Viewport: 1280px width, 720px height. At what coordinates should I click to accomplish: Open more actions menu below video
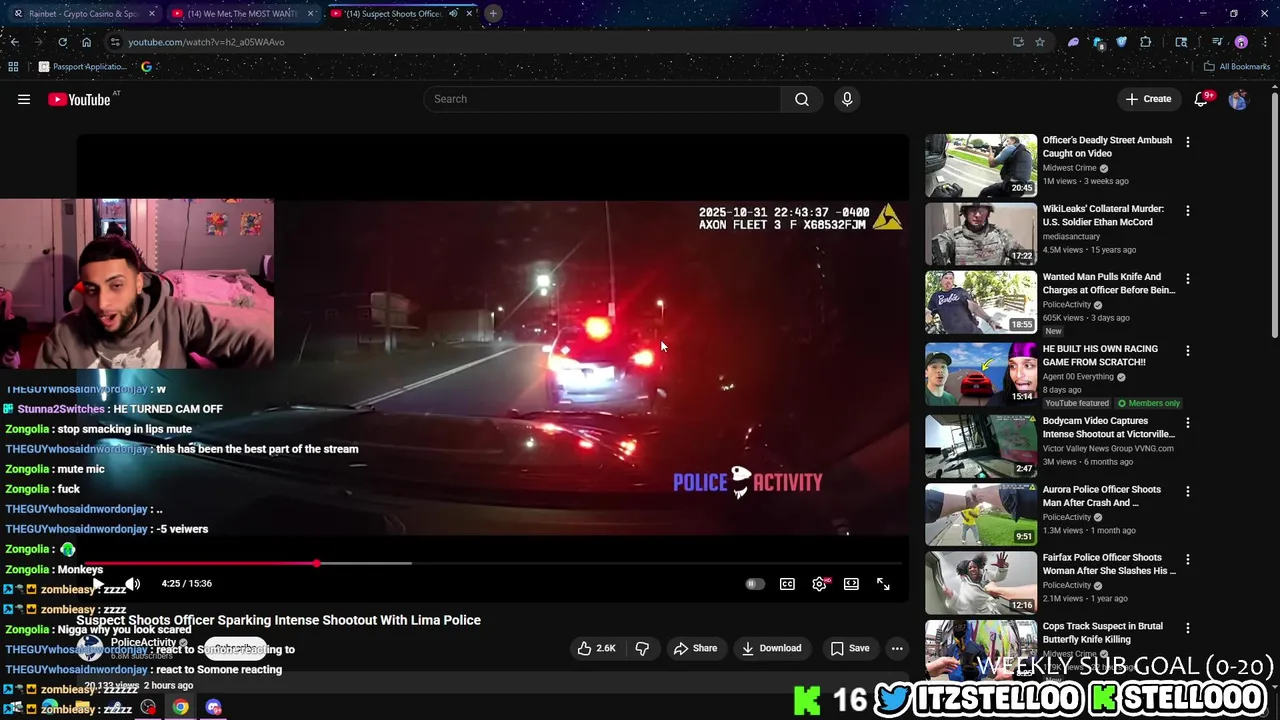897,648
